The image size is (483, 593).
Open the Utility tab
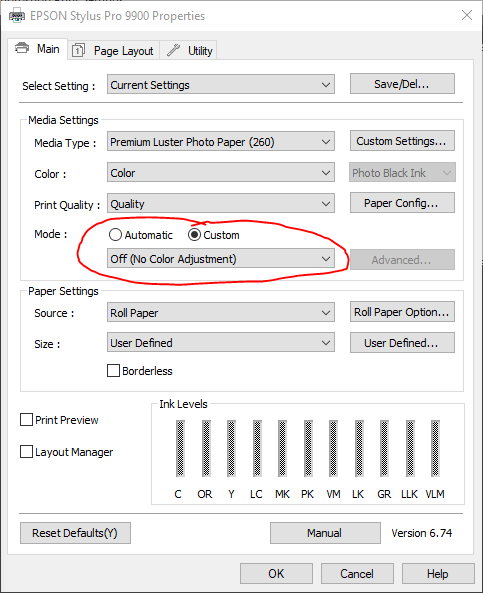click(x=188, y=50)
